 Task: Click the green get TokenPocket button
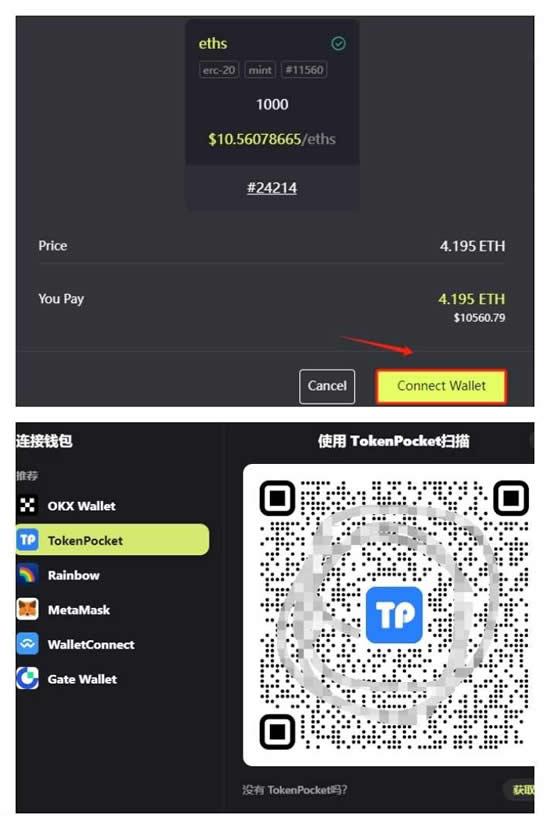(519, 789)
